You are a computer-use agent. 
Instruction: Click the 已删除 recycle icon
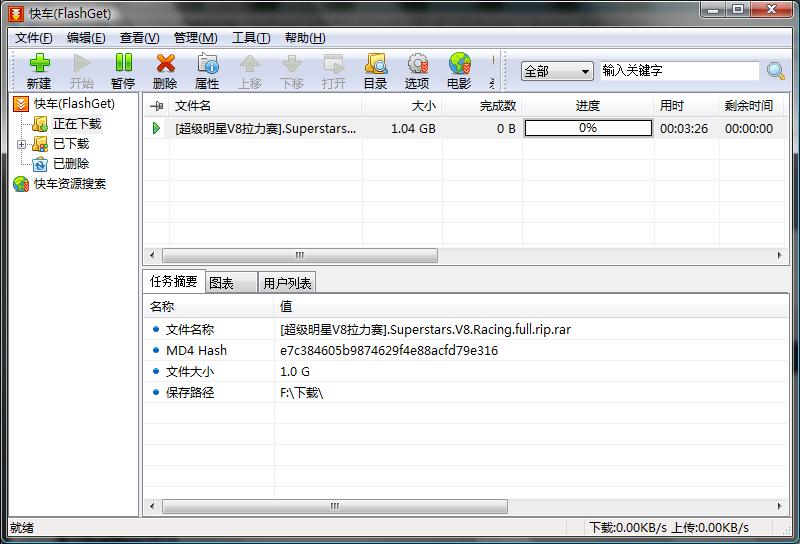pyautogui.click(x=40, y=164)
